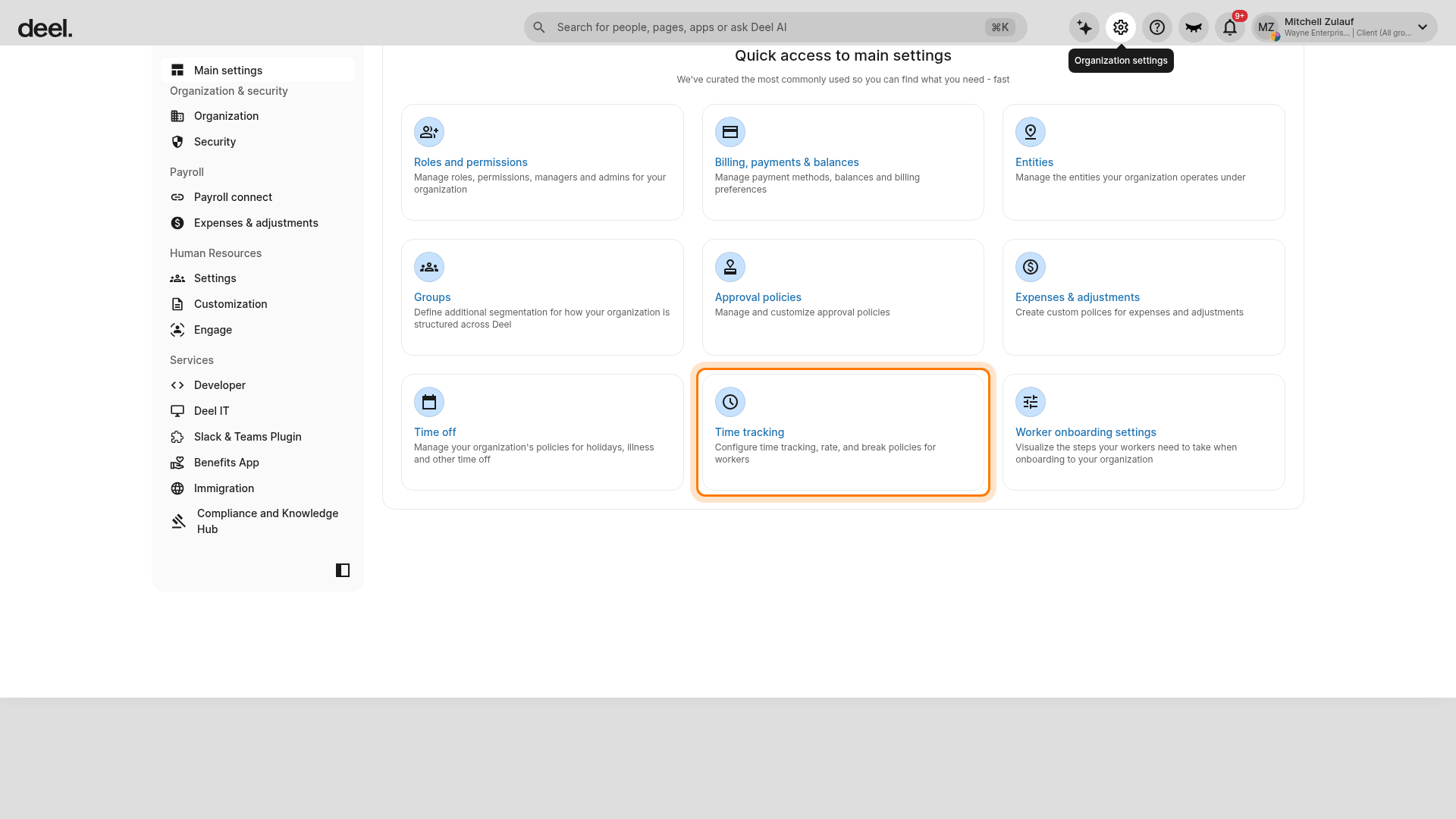
Task: Open Expenses & adjustments card link
Action: 1078,297
